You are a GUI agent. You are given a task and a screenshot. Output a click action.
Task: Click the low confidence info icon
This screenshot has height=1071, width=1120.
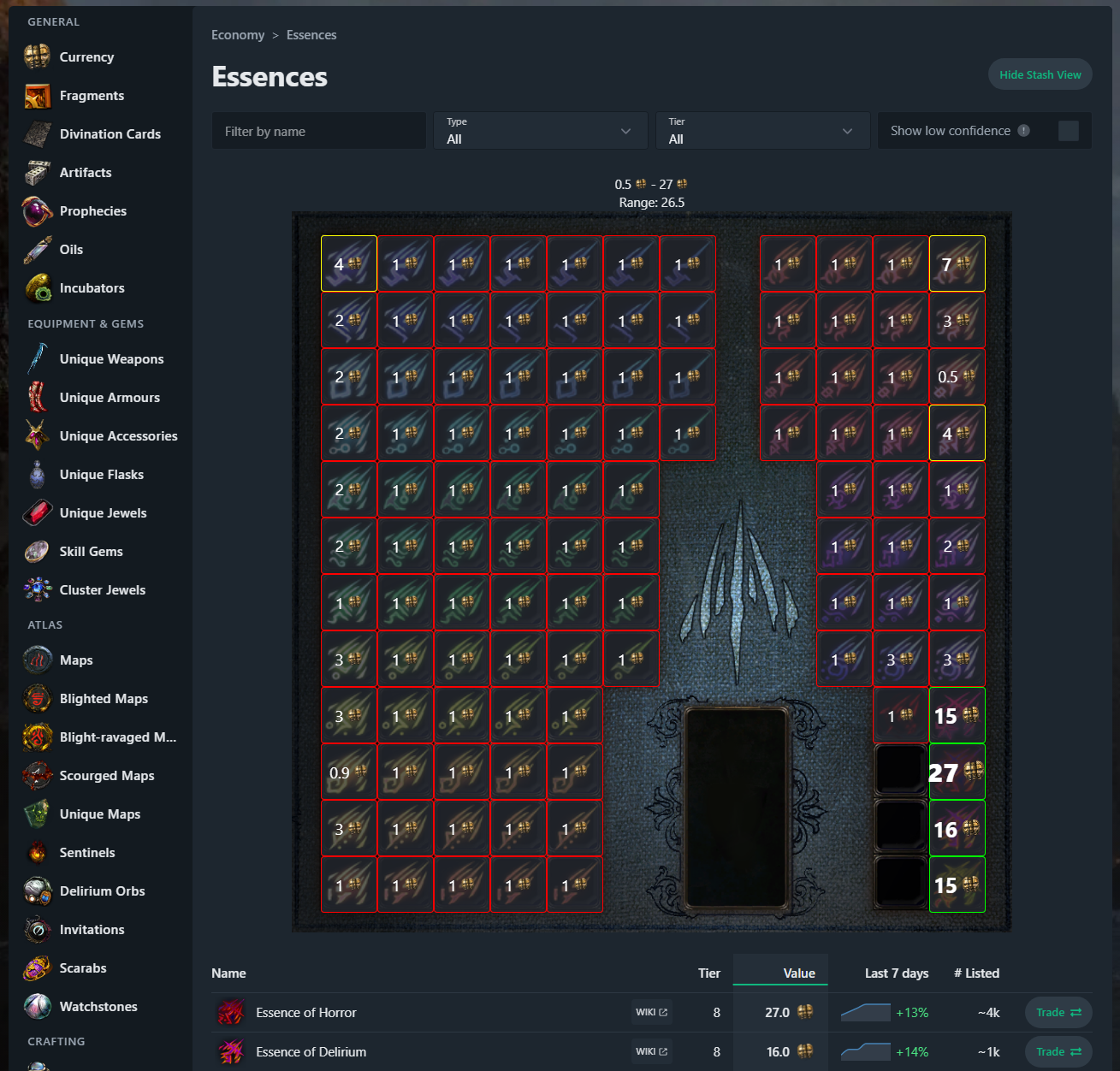[x=1024, y=131]
